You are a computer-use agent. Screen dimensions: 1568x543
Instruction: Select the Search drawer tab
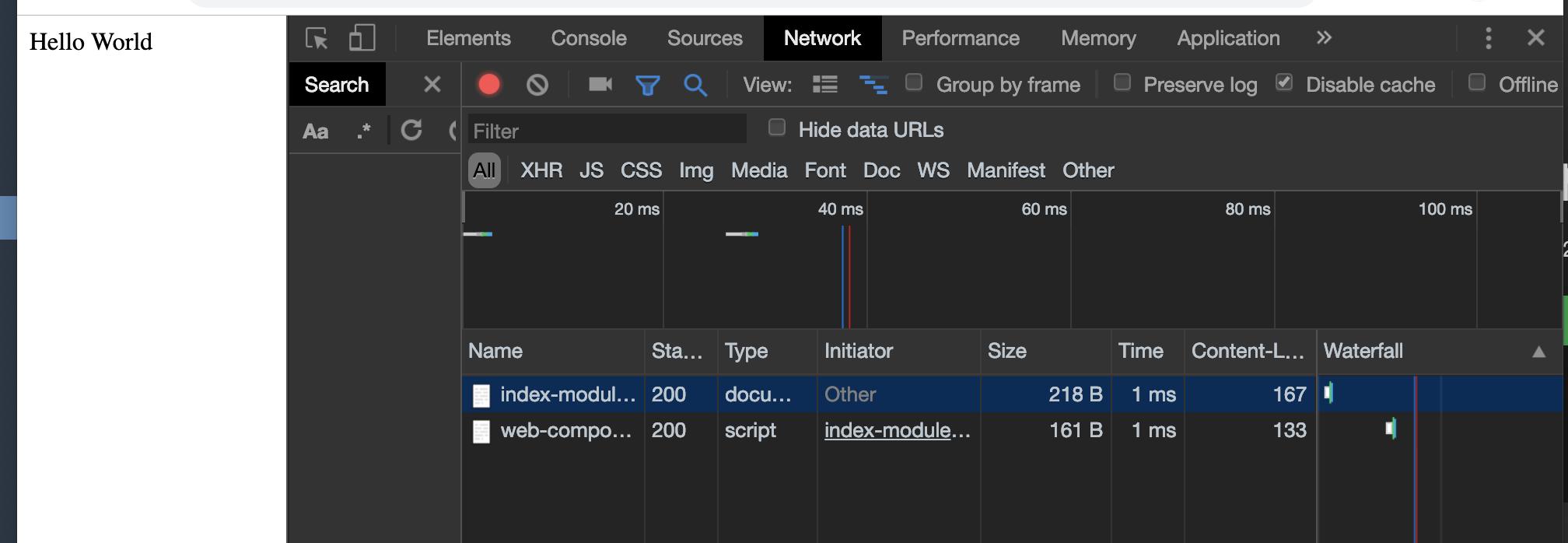click(x=337, y=84)
